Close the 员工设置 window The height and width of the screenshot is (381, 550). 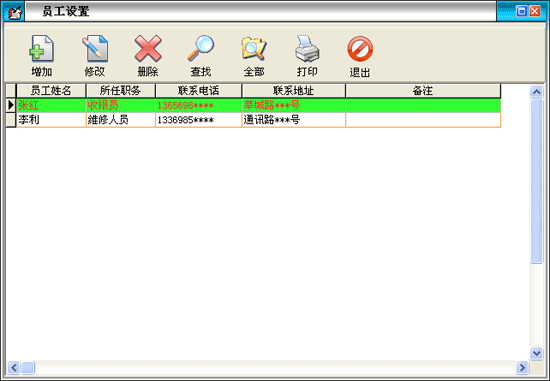tap(535, 11)
